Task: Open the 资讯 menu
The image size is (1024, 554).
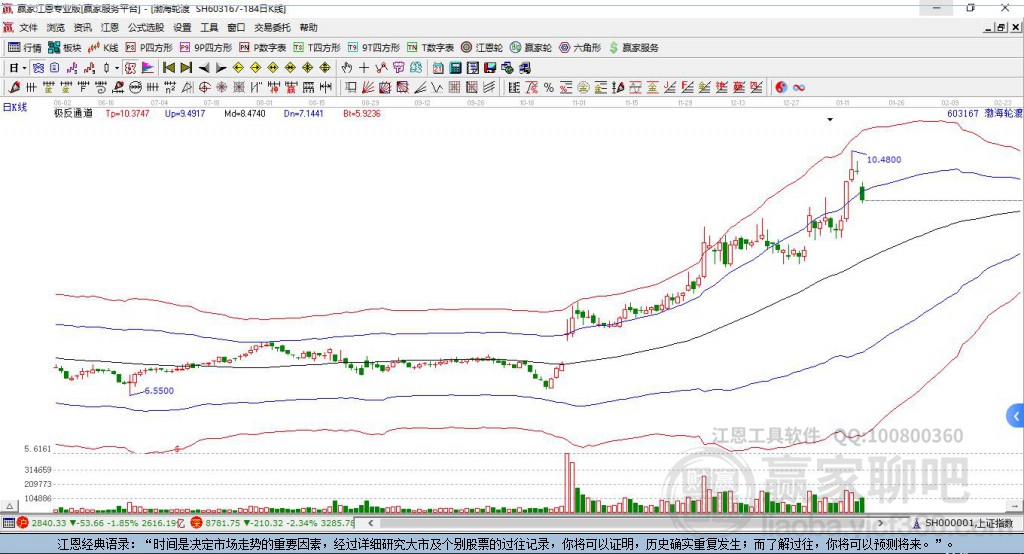Action: coord(82,27)
